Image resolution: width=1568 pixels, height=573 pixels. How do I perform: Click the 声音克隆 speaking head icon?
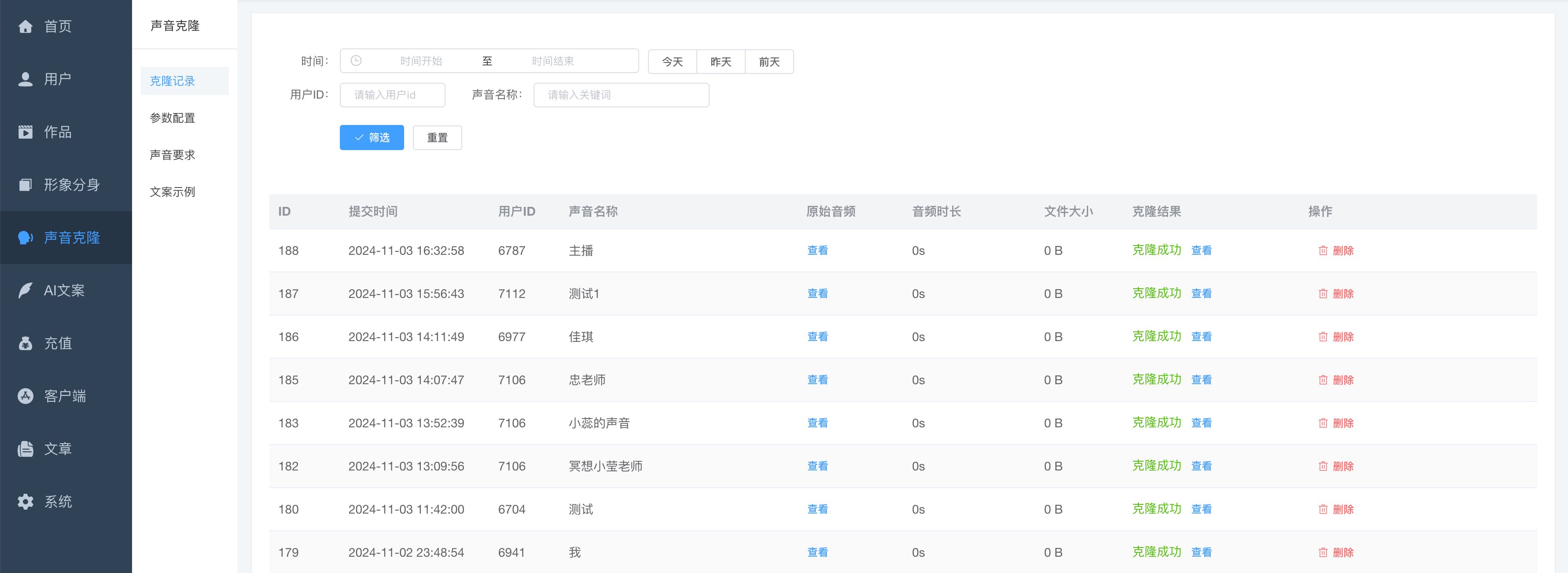(25, 238)
